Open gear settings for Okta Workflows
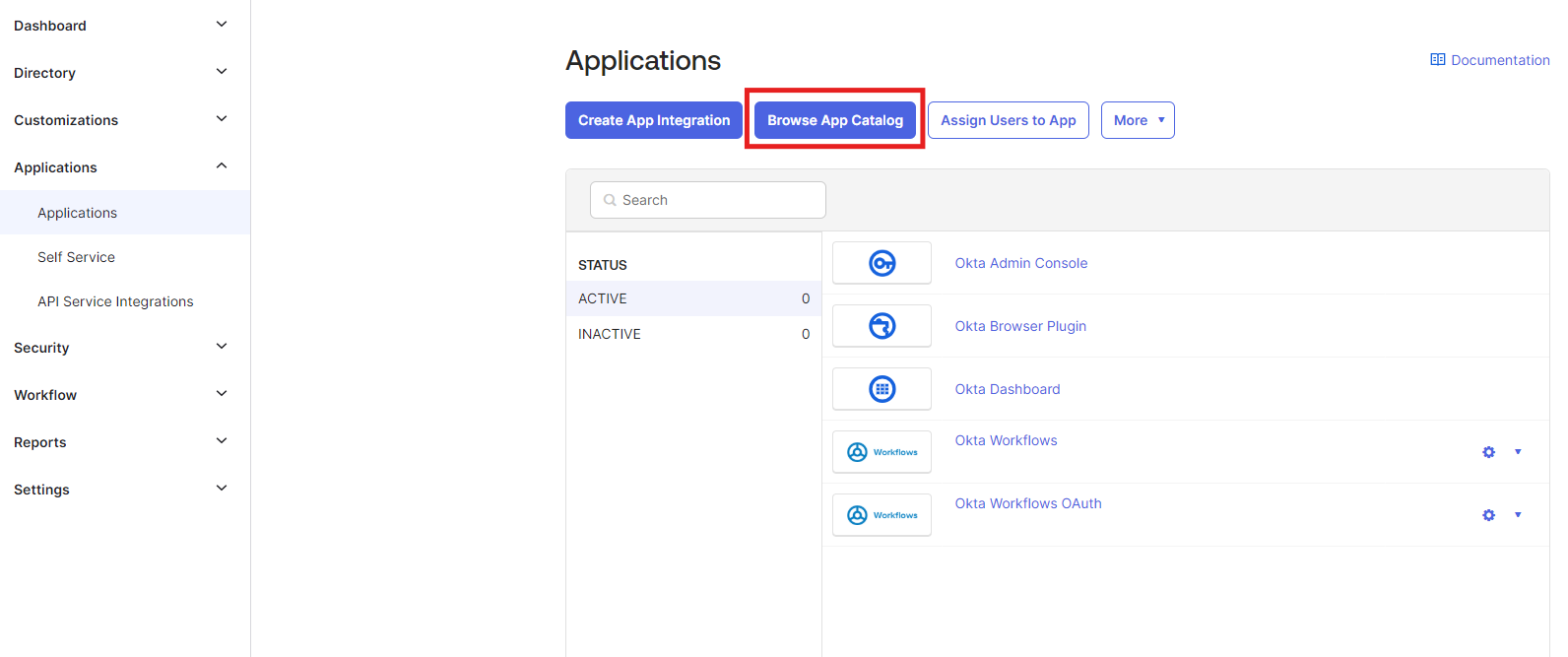The width and height of the screenshot is (1568, 657). pos(1488,452)
